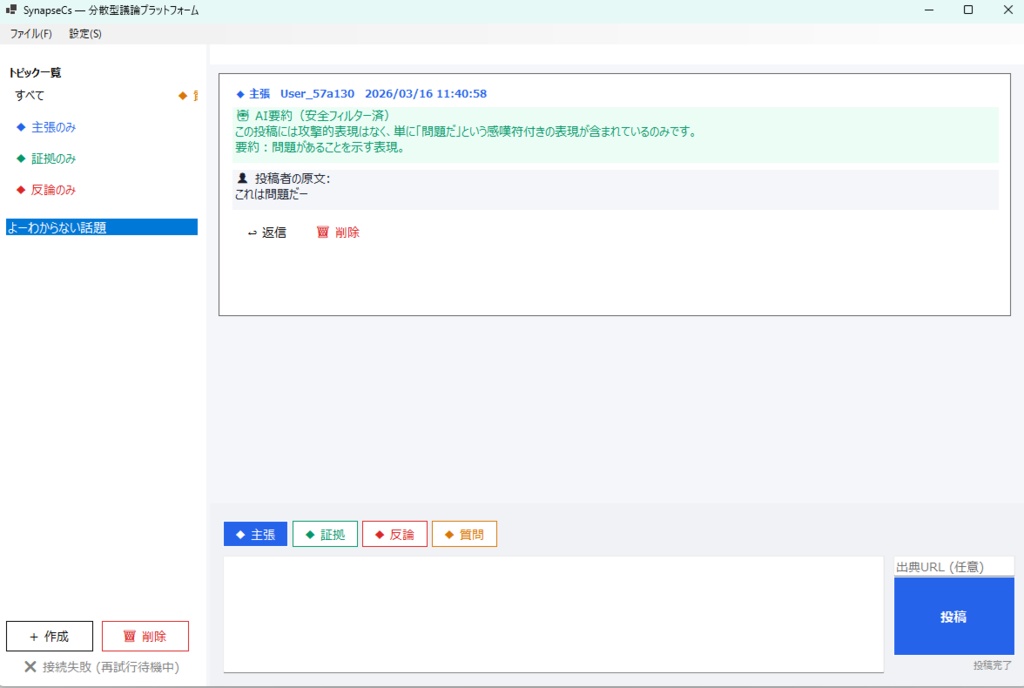Open the 設定(S) menu

84,33
